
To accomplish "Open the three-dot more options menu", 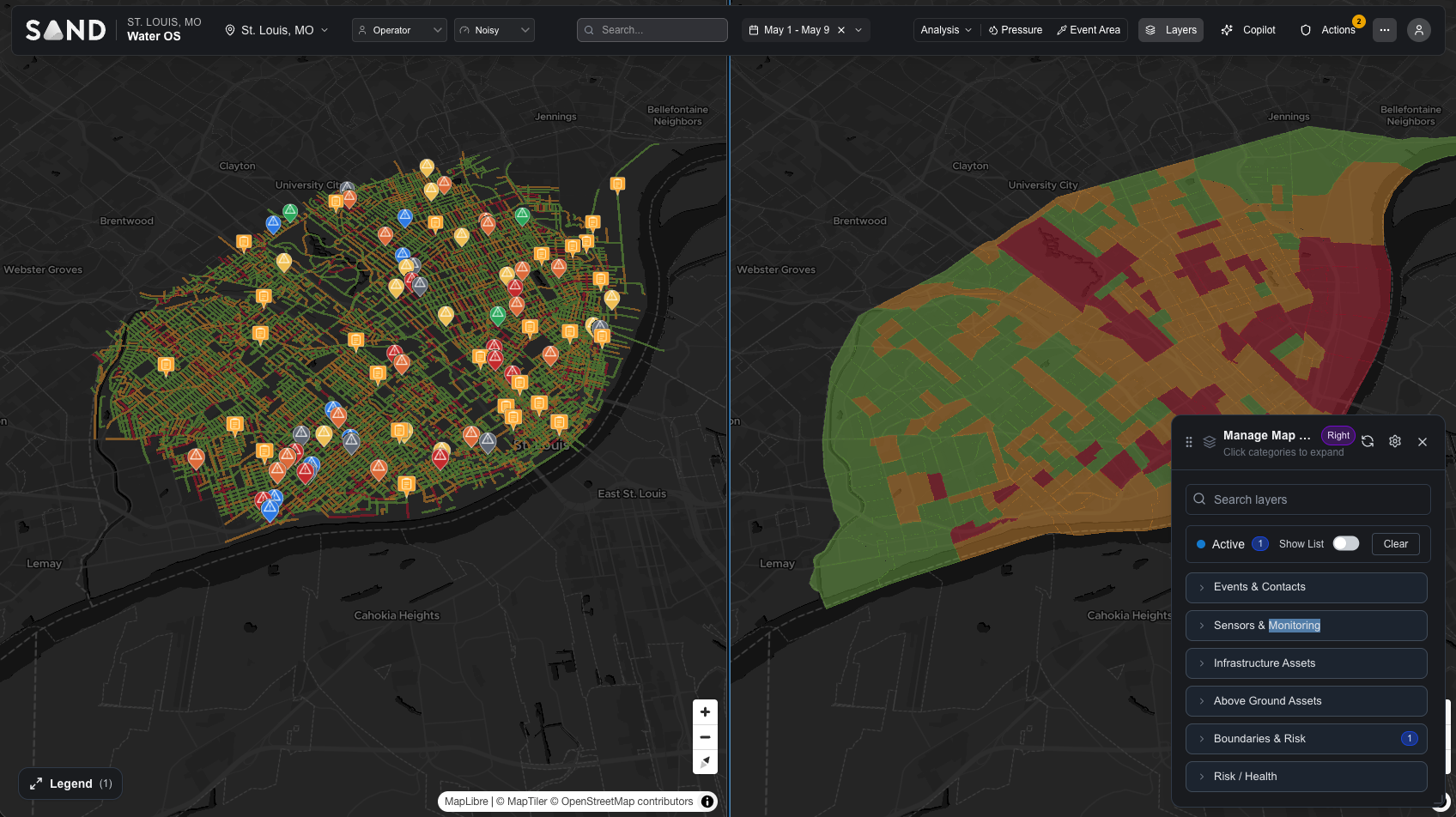I will 1385,30.
